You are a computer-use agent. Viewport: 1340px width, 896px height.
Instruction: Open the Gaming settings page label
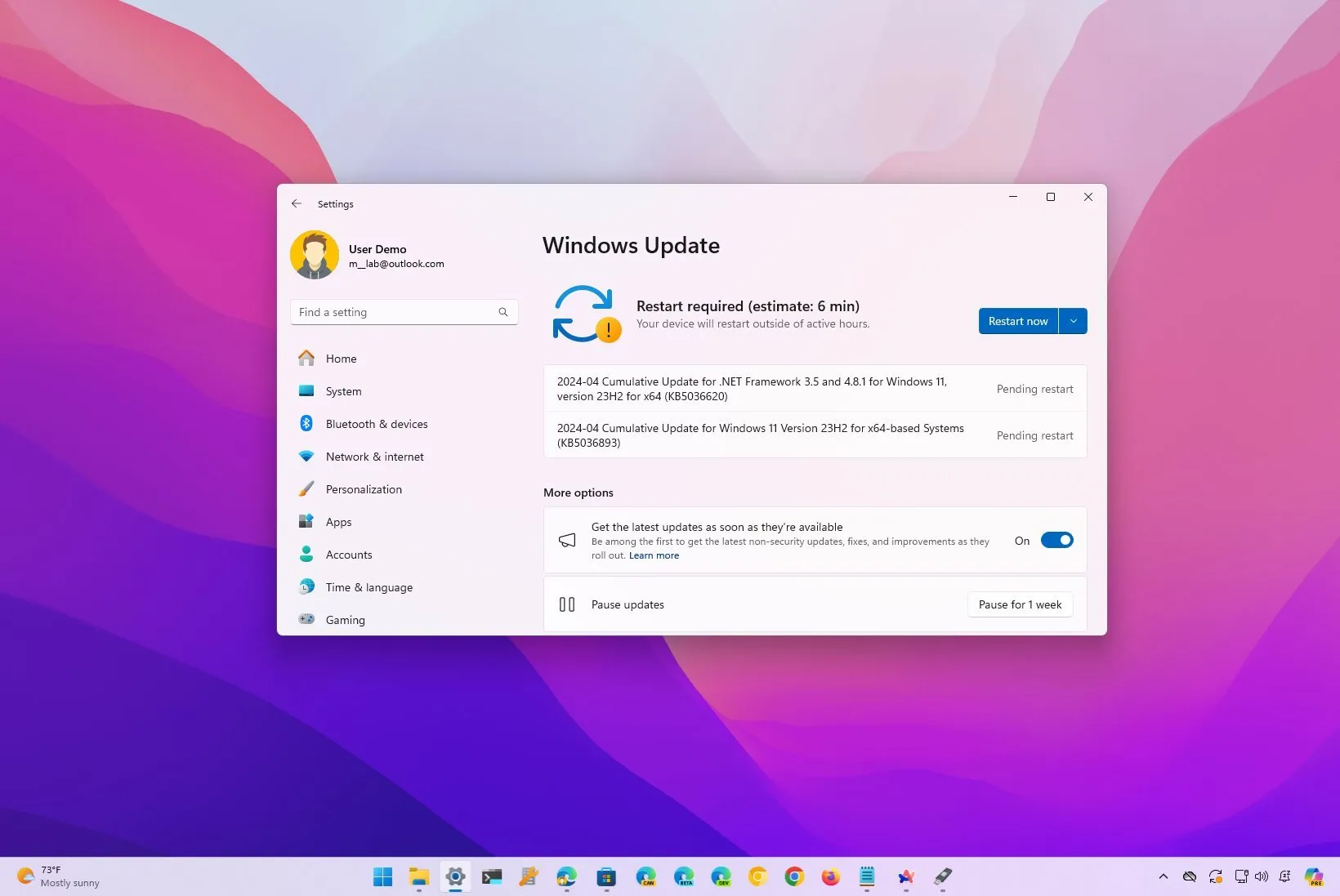click(x=346, y=620)
